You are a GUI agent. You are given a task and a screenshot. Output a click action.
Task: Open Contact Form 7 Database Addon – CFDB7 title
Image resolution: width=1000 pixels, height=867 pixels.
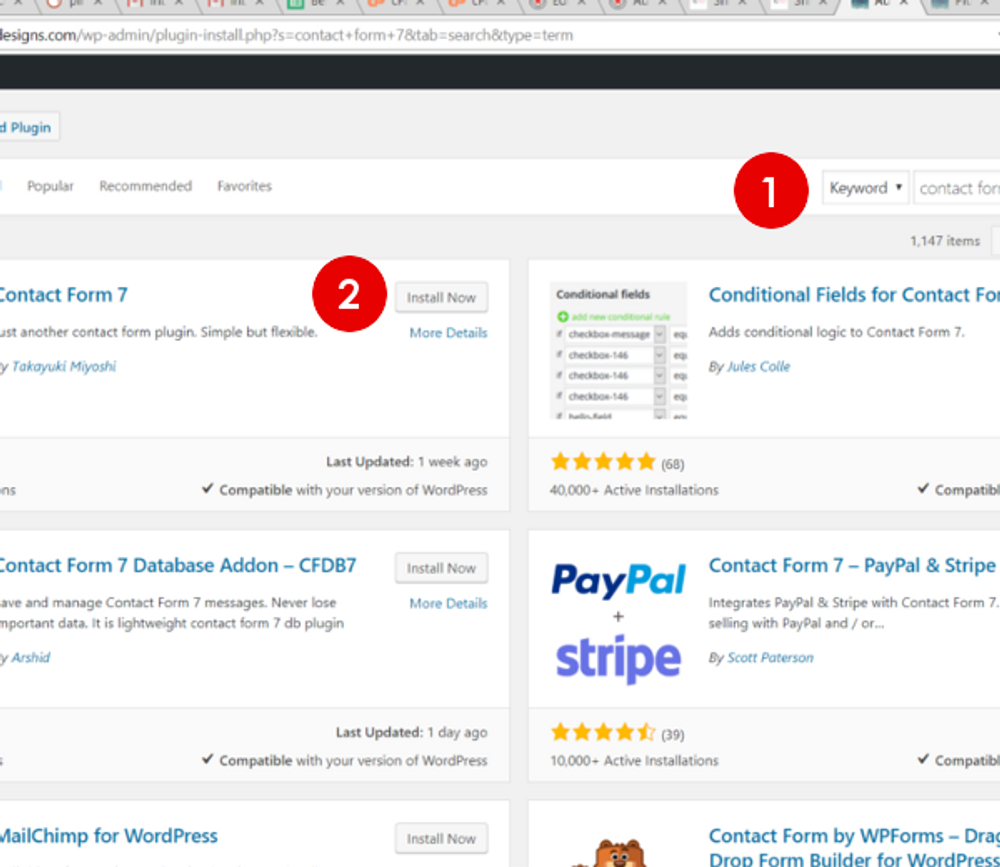178,565
